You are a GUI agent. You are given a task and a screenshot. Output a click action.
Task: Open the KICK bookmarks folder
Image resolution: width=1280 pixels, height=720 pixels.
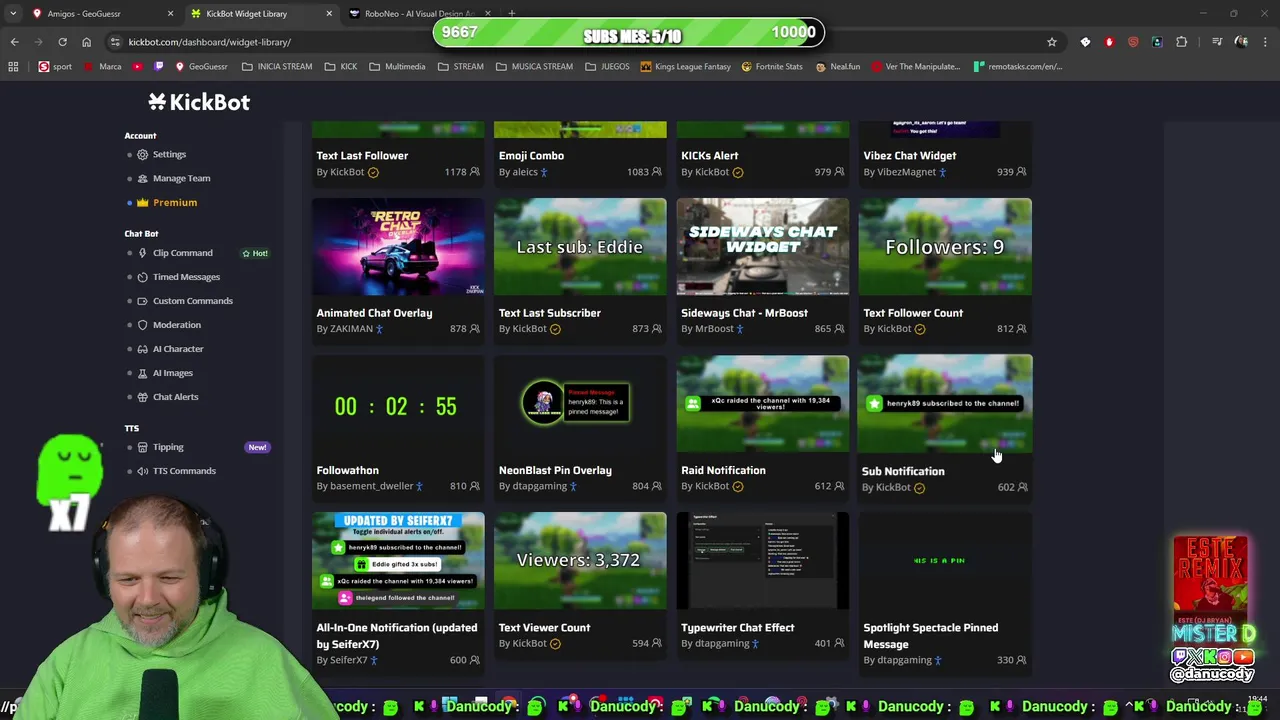[x=340, y=67]
